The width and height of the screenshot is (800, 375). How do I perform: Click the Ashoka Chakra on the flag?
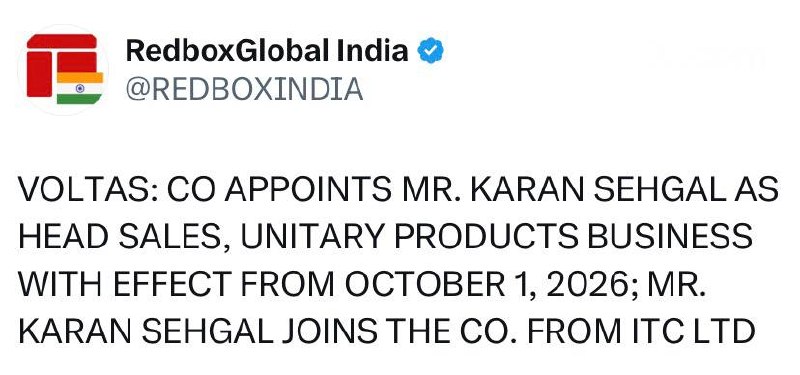(80, 88)
